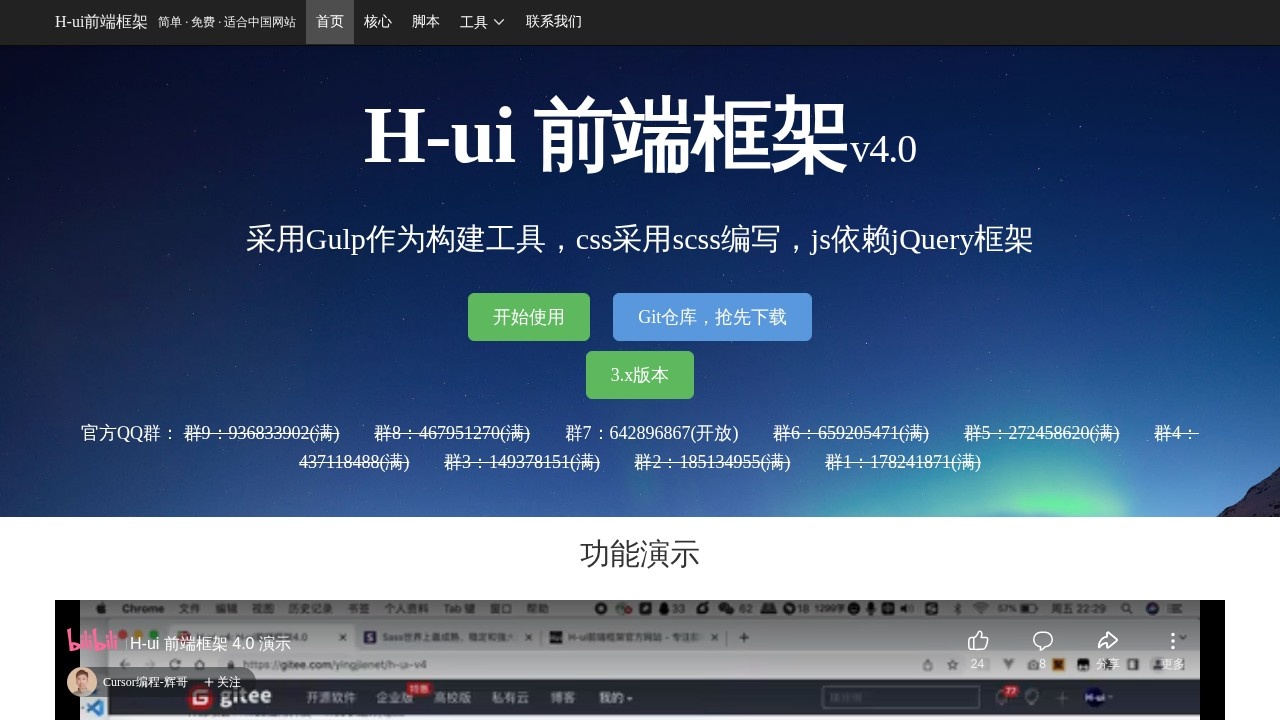Open the 3.x版本 button
Viewport: 1280px width, 720px height.
pyautogui.click(x=639, y=374)
